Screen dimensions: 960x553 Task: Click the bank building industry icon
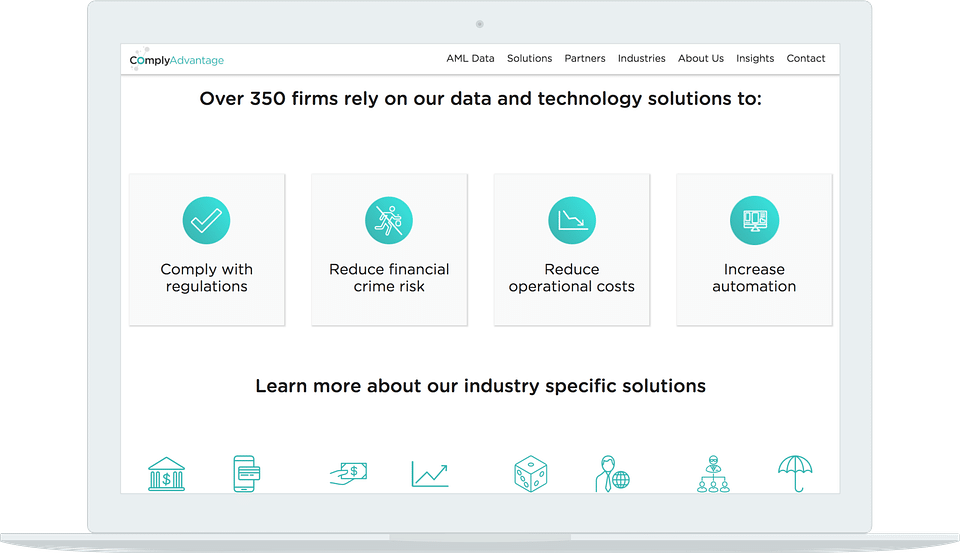tap(167, 474)
